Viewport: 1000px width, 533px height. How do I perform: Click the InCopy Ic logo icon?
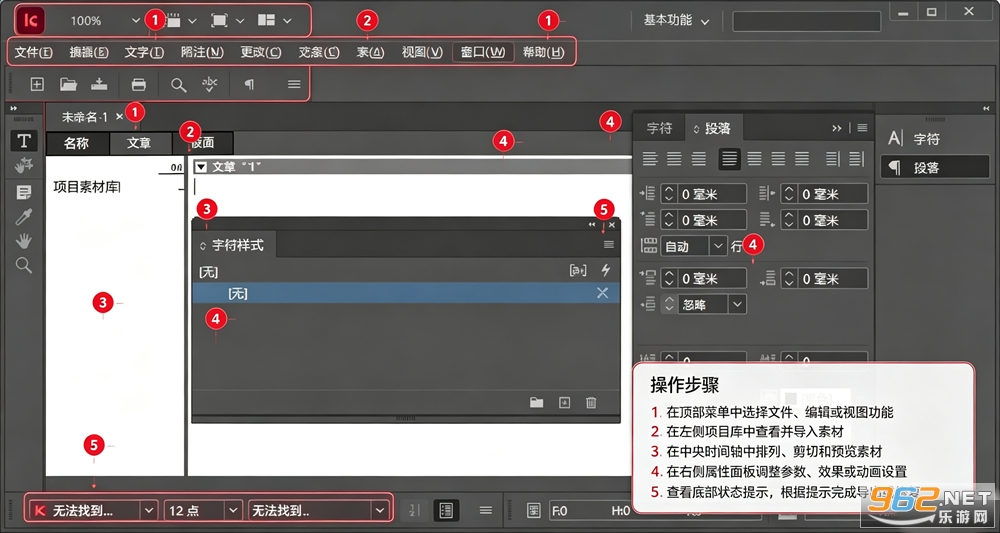(30, 20)
